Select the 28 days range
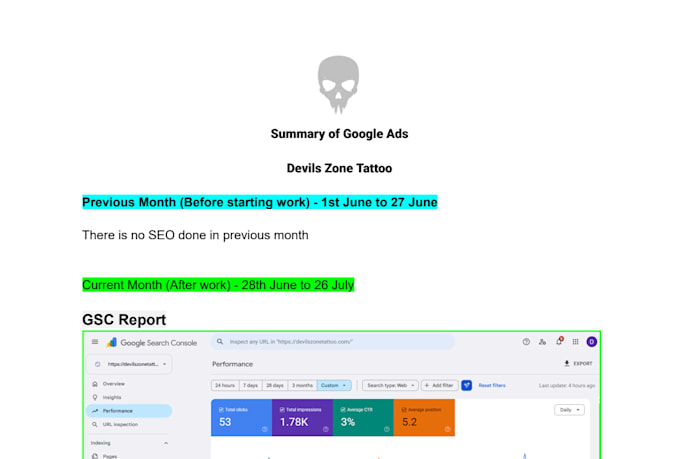680x459 pixels. coord(275,385)
